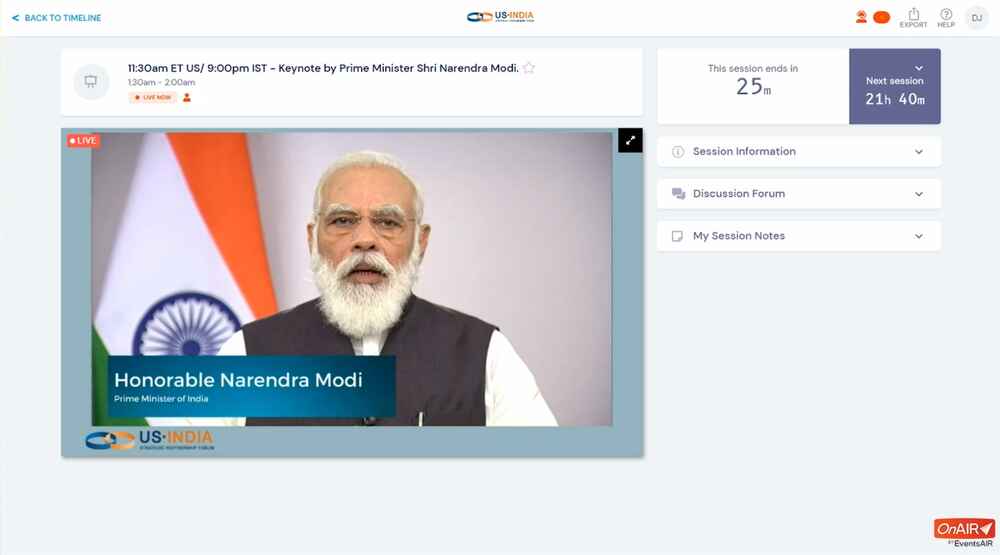Favorite the keynote session with the star icon
This screenshot has width=1000, height=555.
coord(529,68)
